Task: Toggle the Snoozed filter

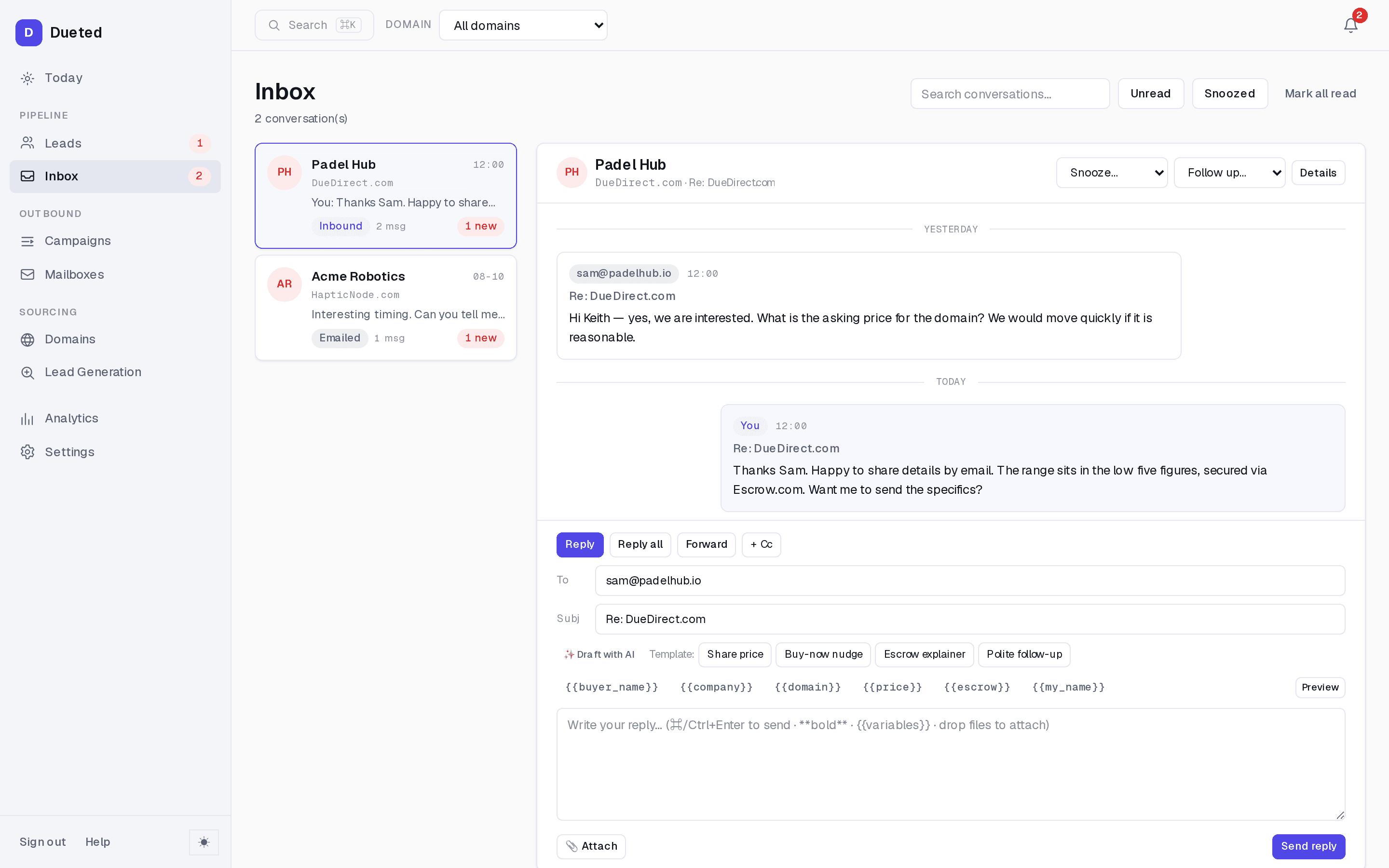Action: [x=1229, y=94]
